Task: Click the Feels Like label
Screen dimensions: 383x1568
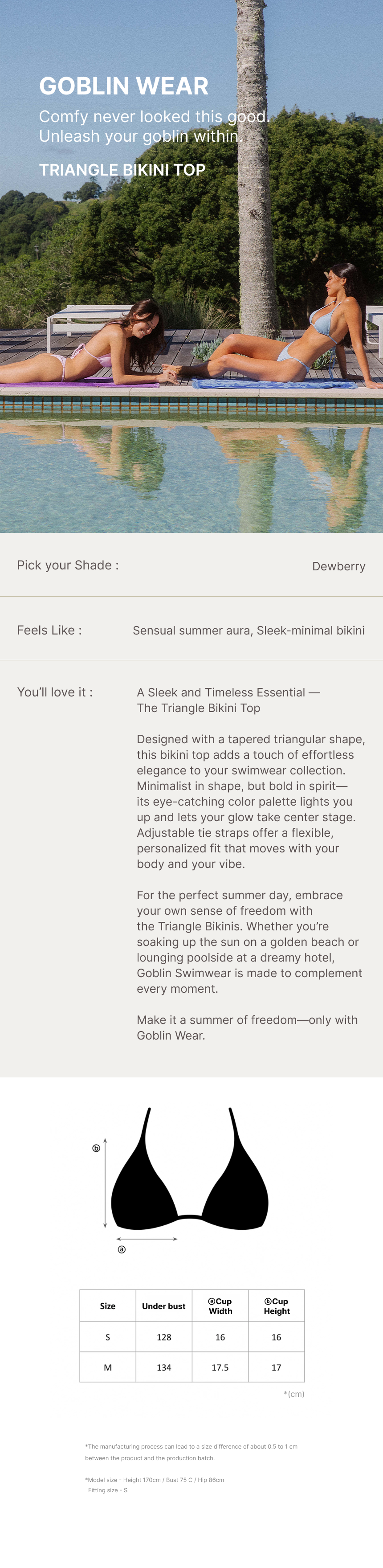Action: [49, 630]
